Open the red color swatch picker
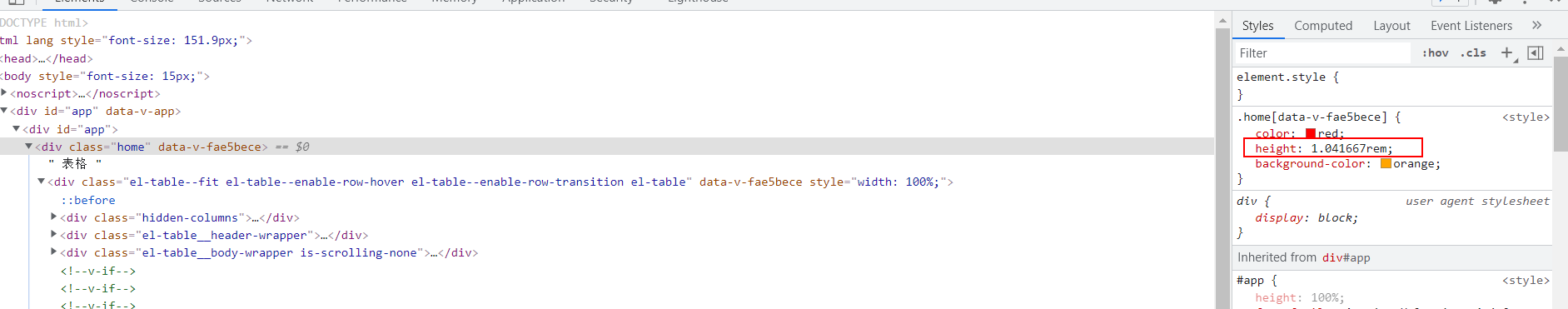Screen dimensions: 1568x309 coord(1311,133)
